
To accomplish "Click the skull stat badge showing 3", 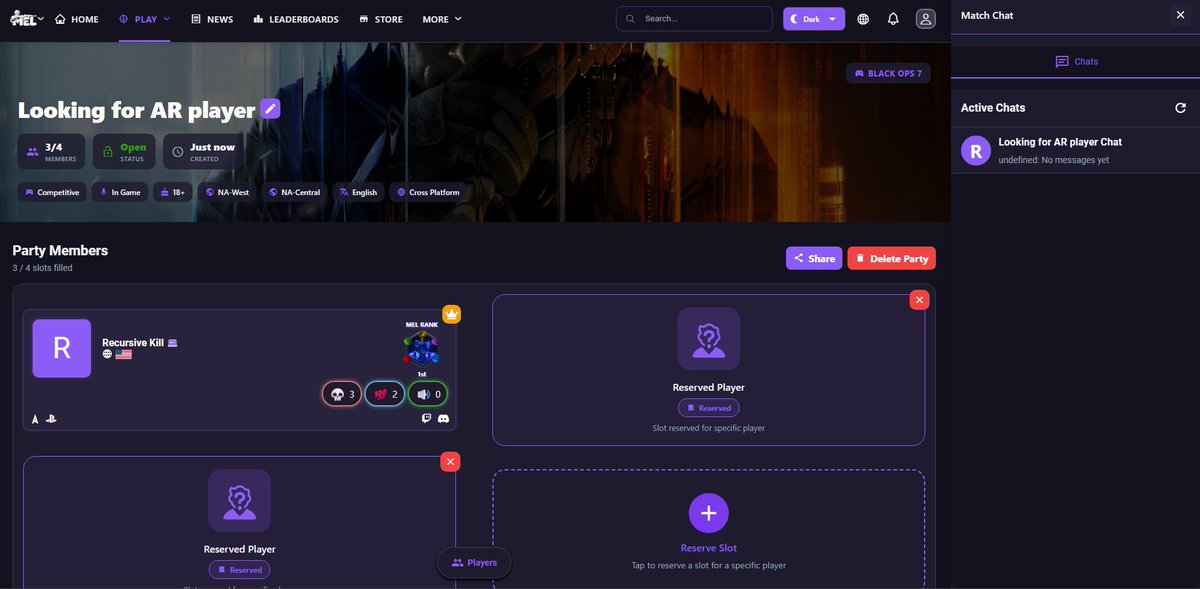I will click(342, 394).
